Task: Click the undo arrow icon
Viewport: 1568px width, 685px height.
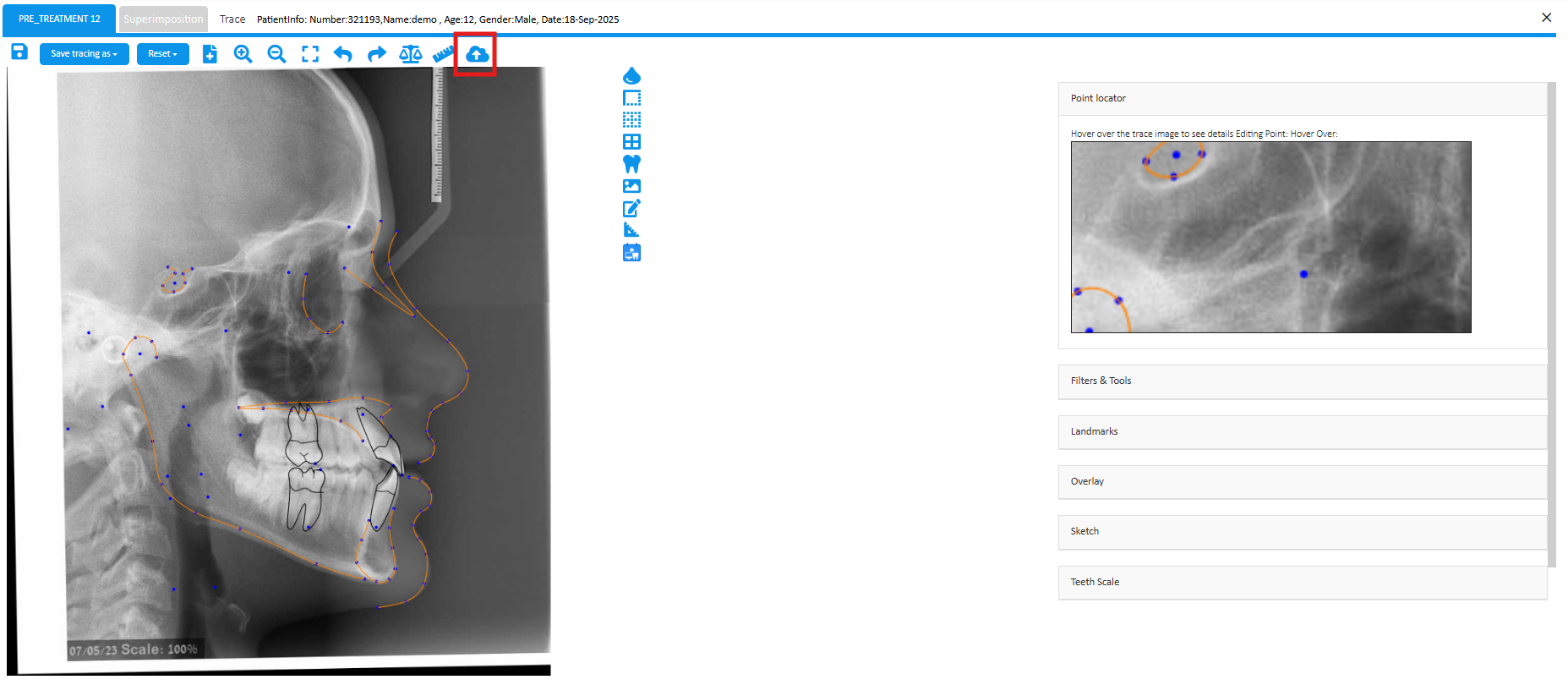Action: (x=343, y=54)
